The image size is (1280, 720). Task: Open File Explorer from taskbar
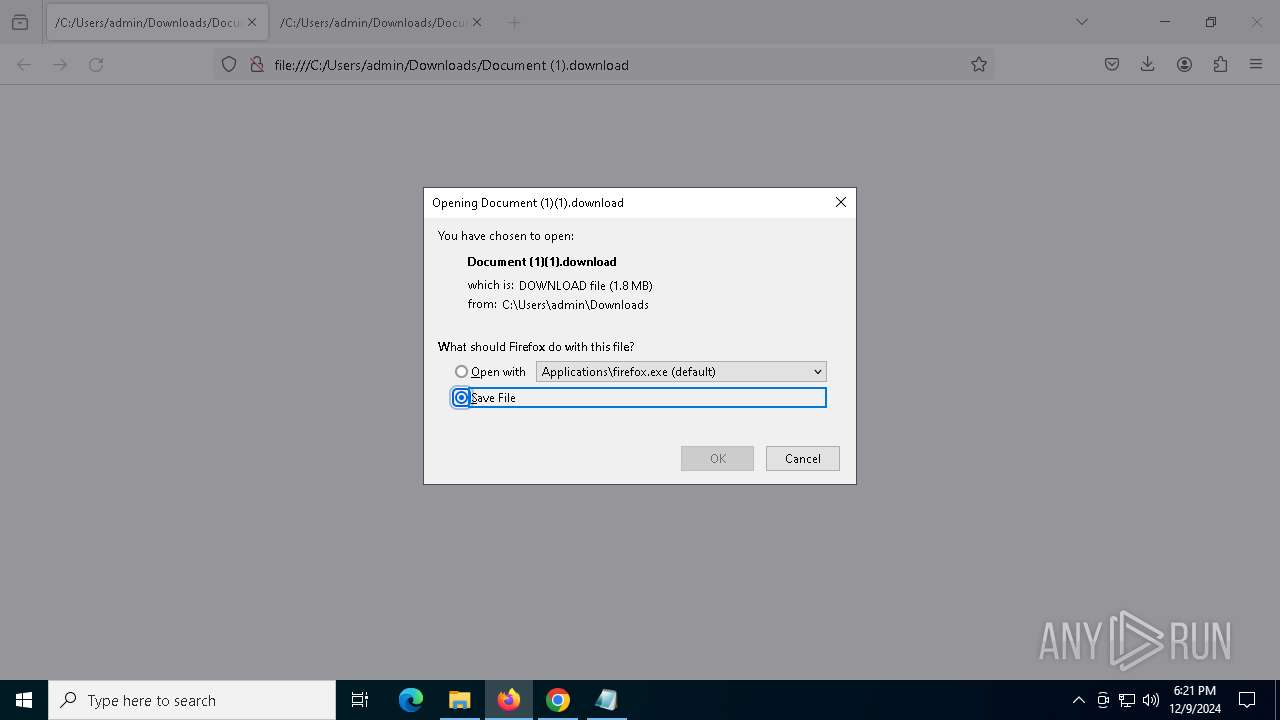coord(459,700)
